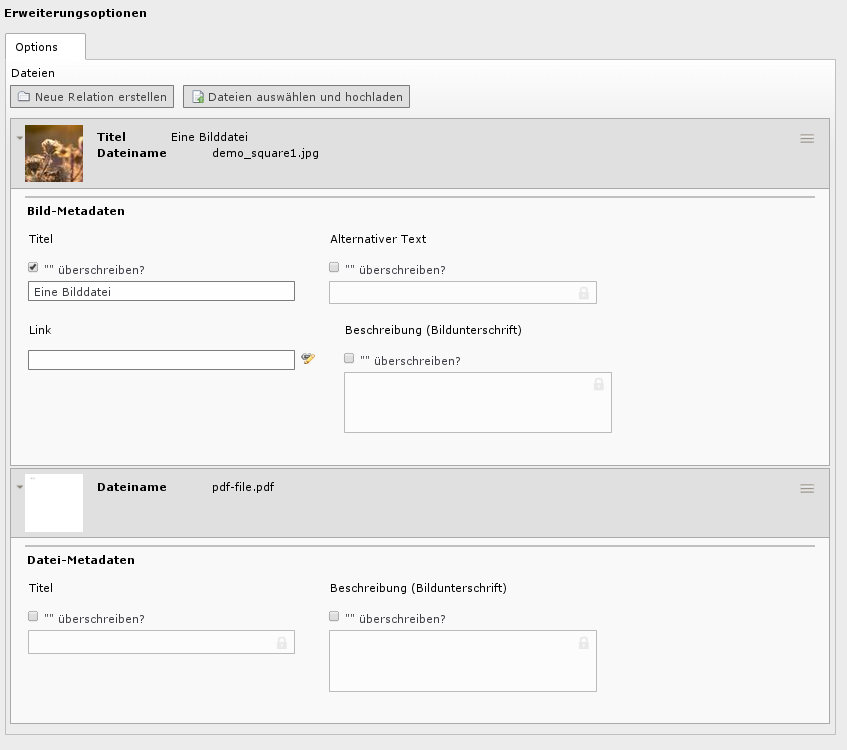Image resolution: width=847 pixels, height=750 pixels.
Task: Click the flower image thumbnail
Action: pyautogui.click(x=54, y=153)
